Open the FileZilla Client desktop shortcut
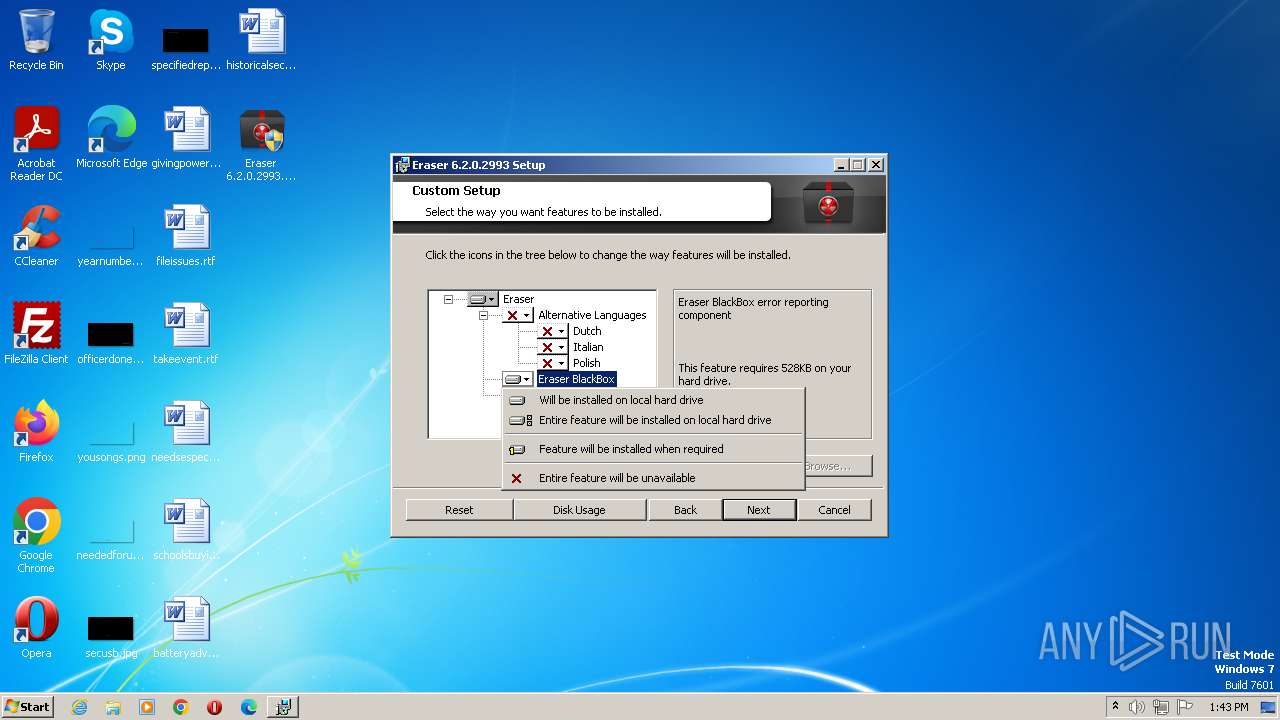The image size is (1280, 720). coord(36,334)
